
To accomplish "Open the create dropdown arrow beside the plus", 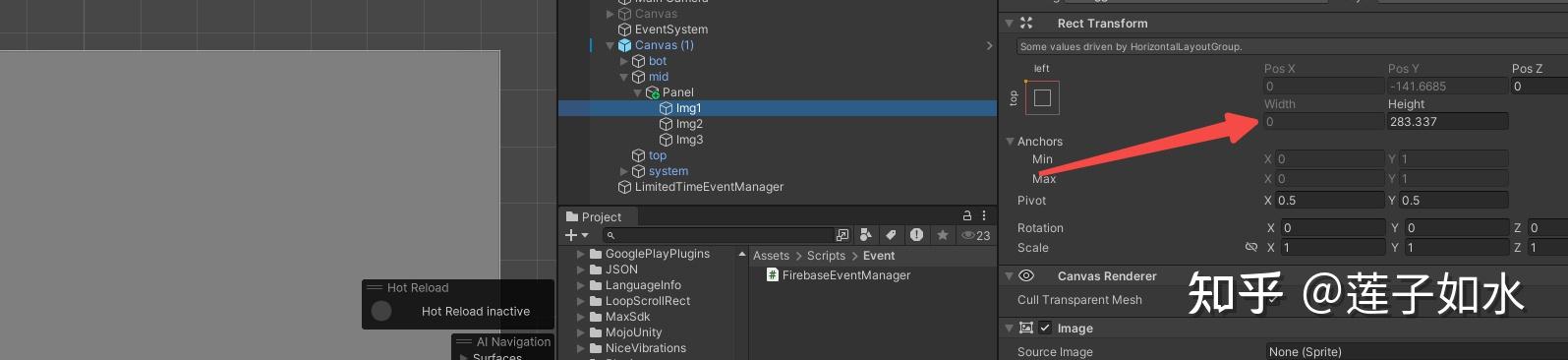I will 585,236.
